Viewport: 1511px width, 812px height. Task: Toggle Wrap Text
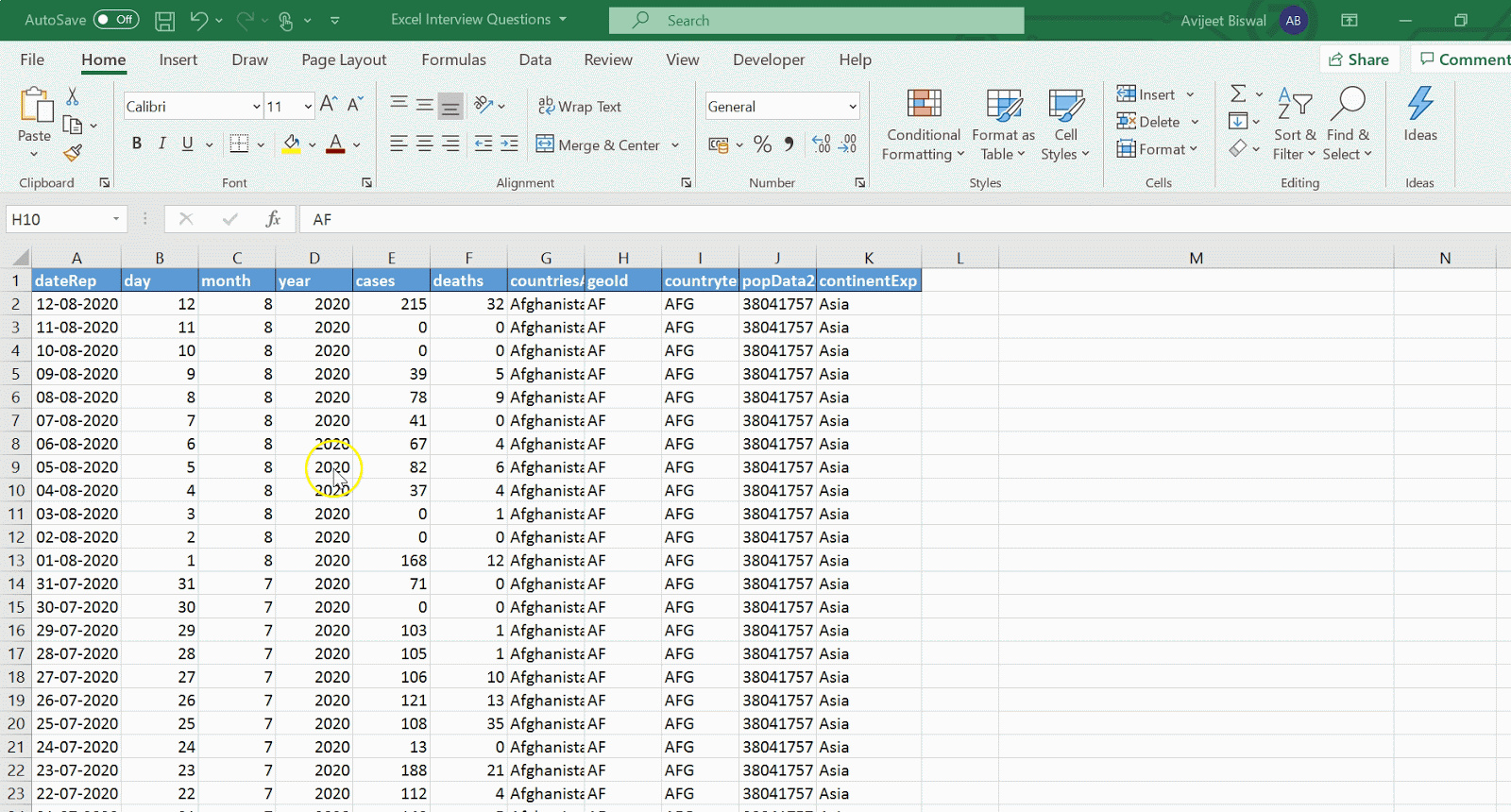580,107
